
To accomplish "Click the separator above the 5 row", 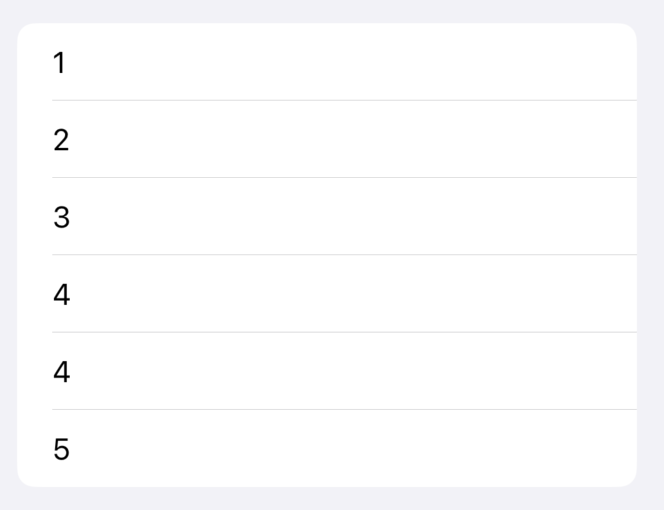I will 344,409.
